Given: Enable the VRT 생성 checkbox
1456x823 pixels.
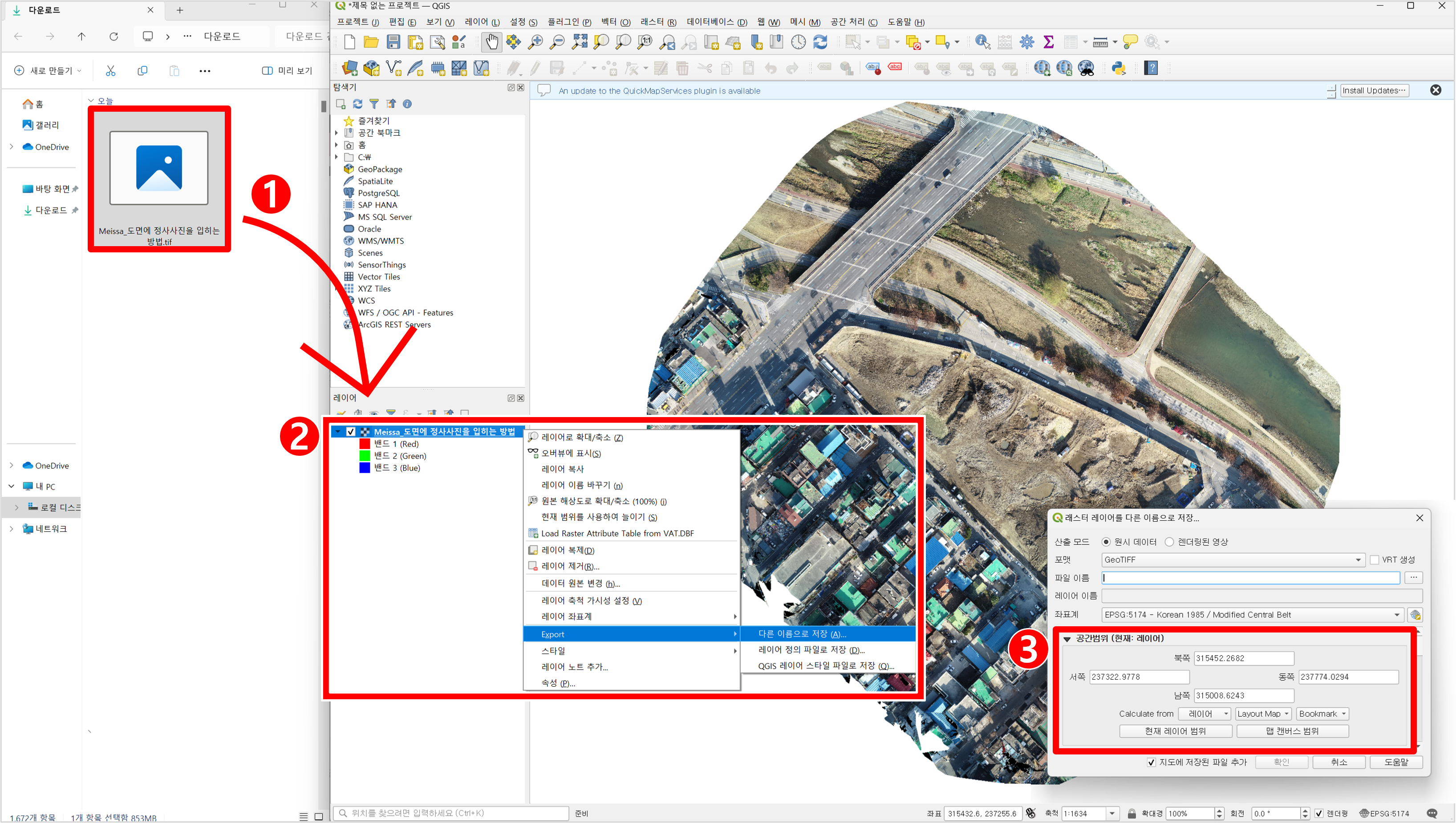Looking at the screenshot, I should pos(1375,560).
